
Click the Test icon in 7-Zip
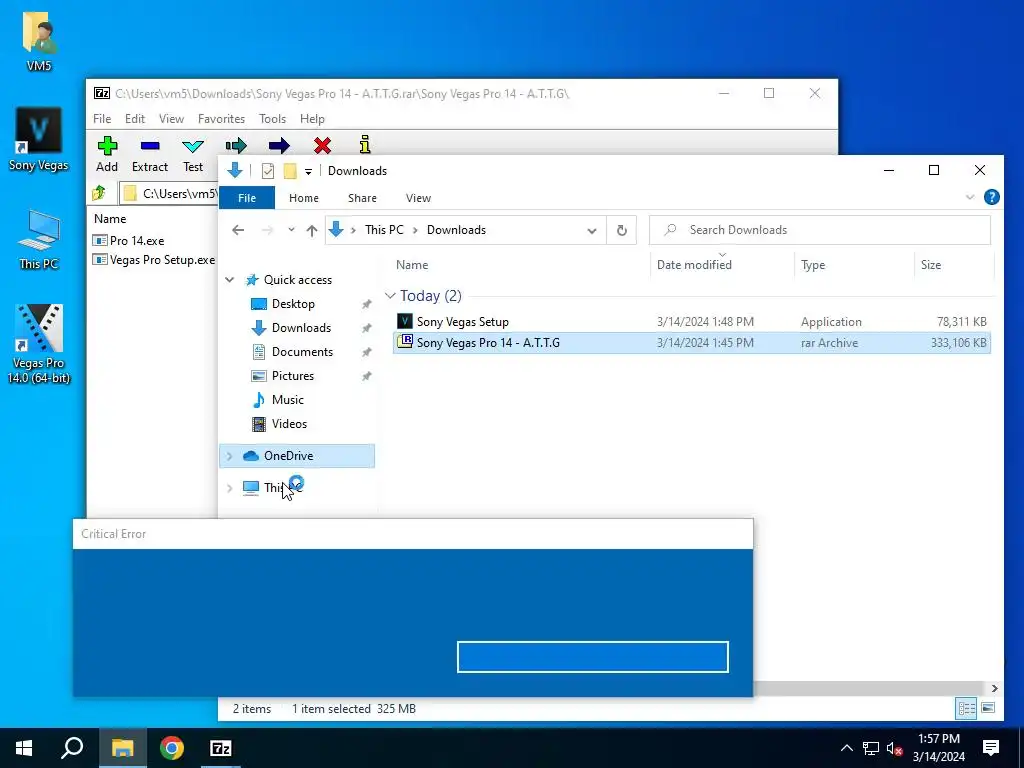pos(193,146)
